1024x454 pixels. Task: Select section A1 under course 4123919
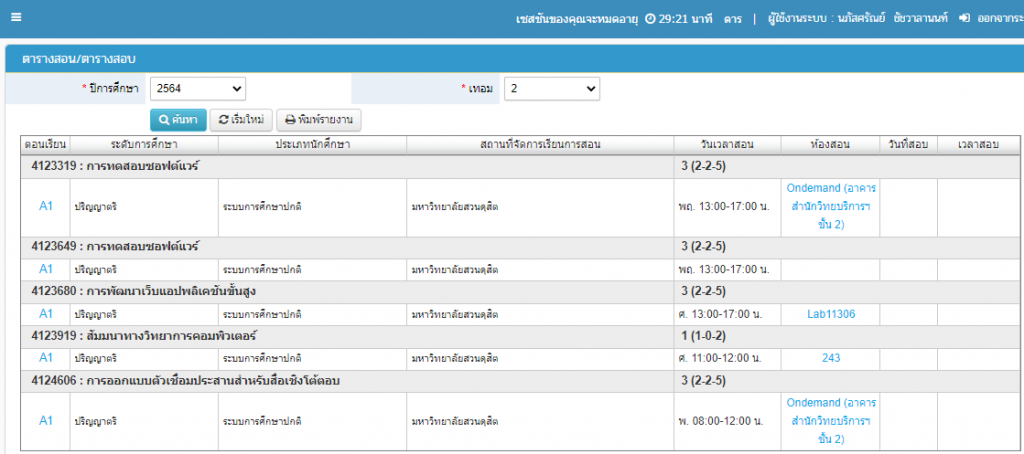coord(46,357)
